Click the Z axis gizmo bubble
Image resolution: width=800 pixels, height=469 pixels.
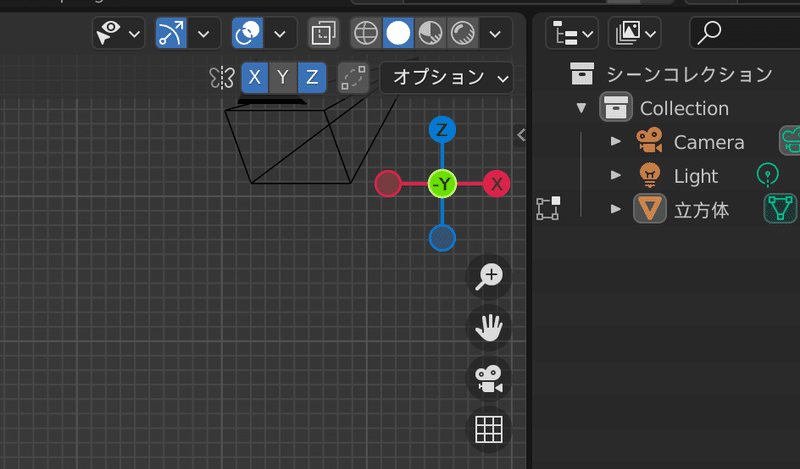tap(442, 130)
